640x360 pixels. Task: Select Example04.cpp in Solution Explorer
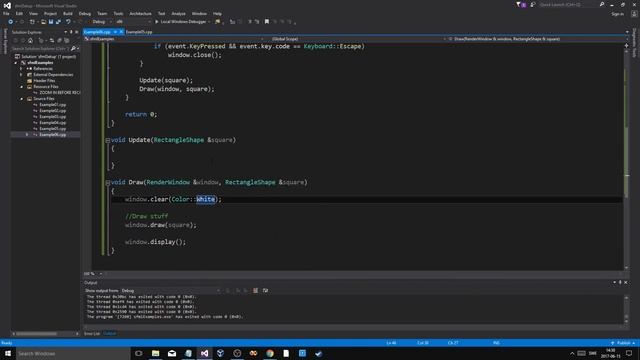click(53, 123)
